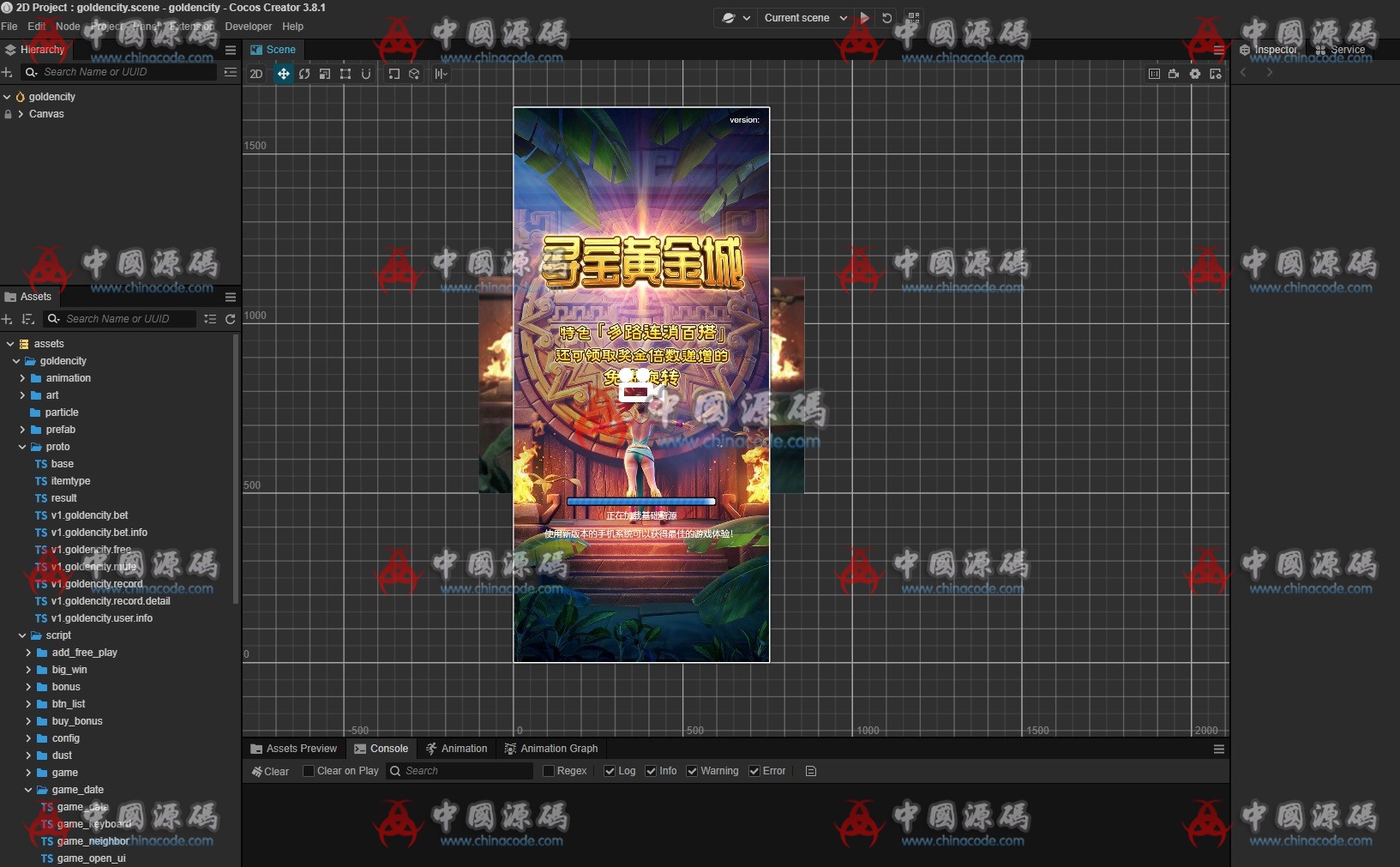
Task: Uncheck the Info filter checkbox
Action: pos(651,771)
